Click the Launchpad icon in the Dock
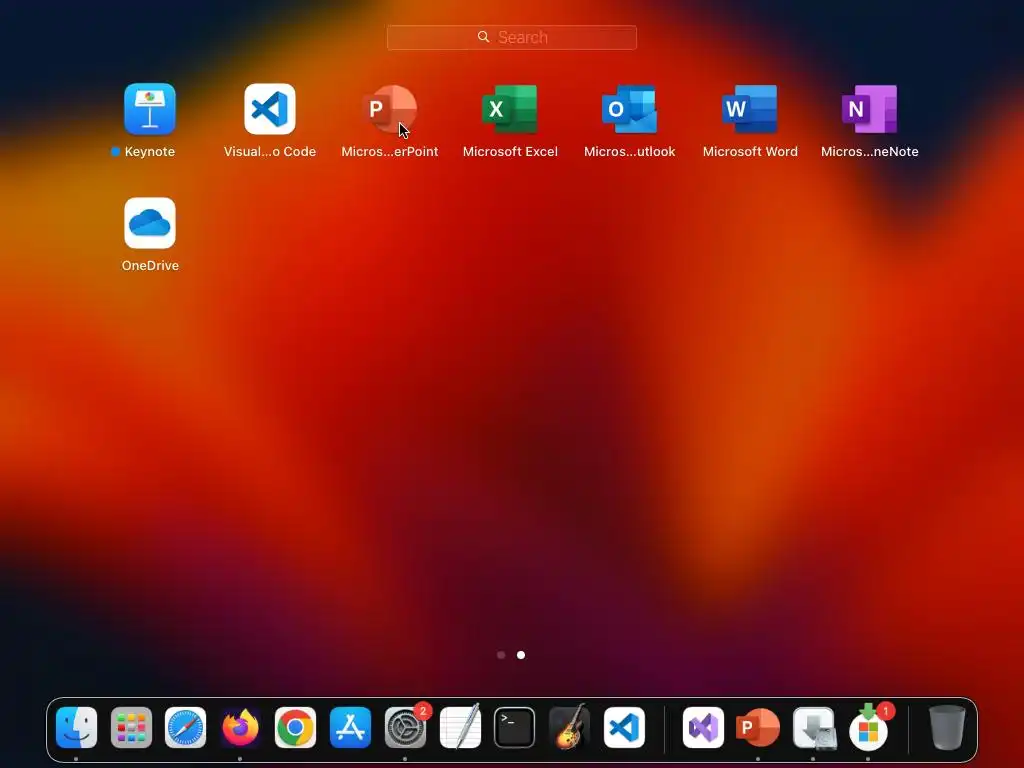The image size is (1024, 768). click(x=131, y=728)
